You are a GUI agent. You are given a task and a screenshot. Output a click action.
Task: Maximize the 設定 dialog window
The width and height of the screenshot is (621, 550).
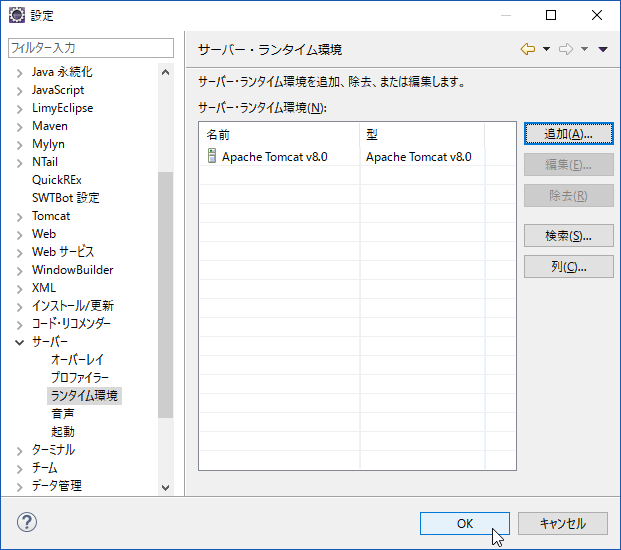coord(551,15)
